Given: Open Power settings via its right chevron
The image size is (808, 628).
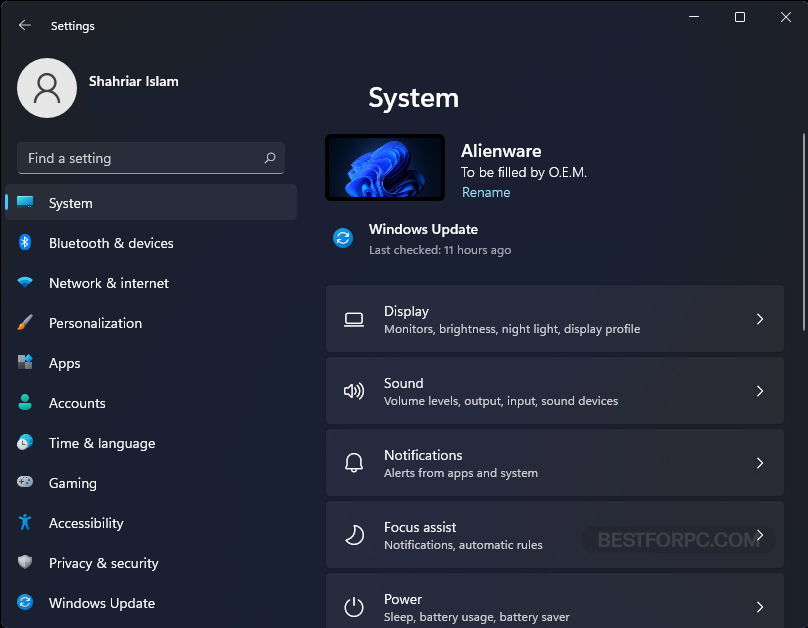Looking at the screenshot, I should tap(760, 607).
